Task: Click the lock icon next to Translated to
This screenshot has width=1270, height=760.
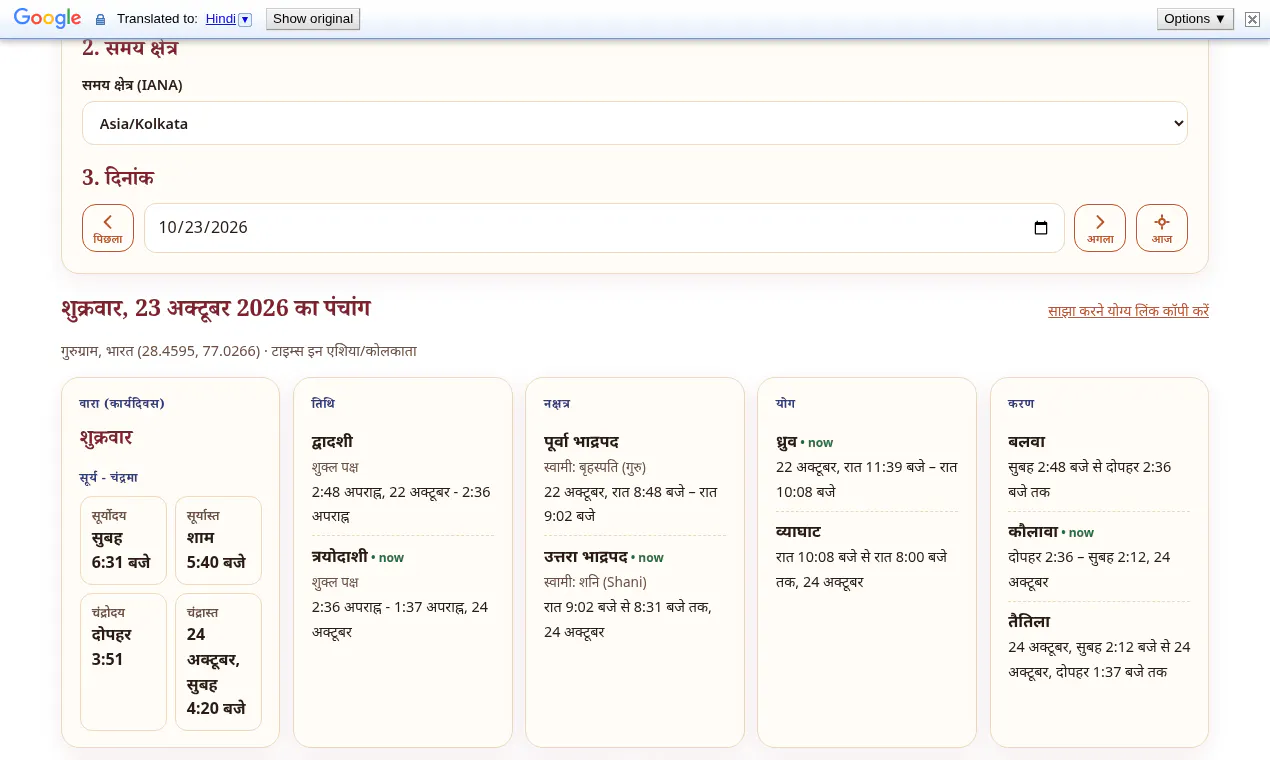Action: click(100, 19)
